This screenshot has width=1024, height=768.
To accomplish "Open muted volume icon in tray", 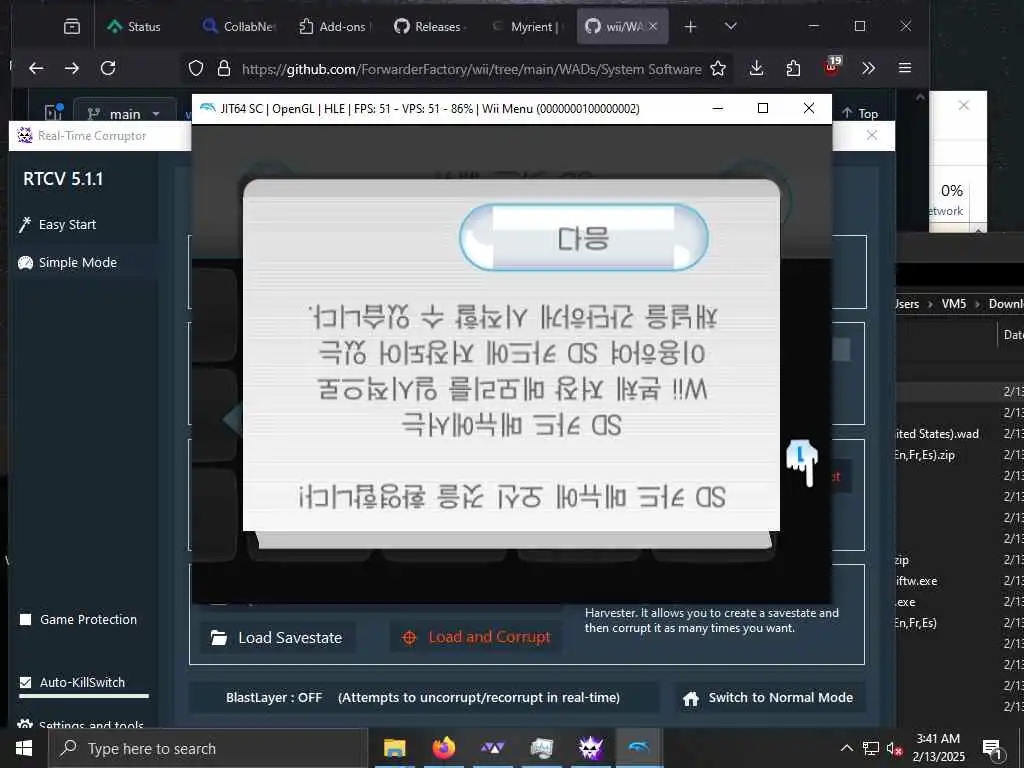I will coord(894,748).
